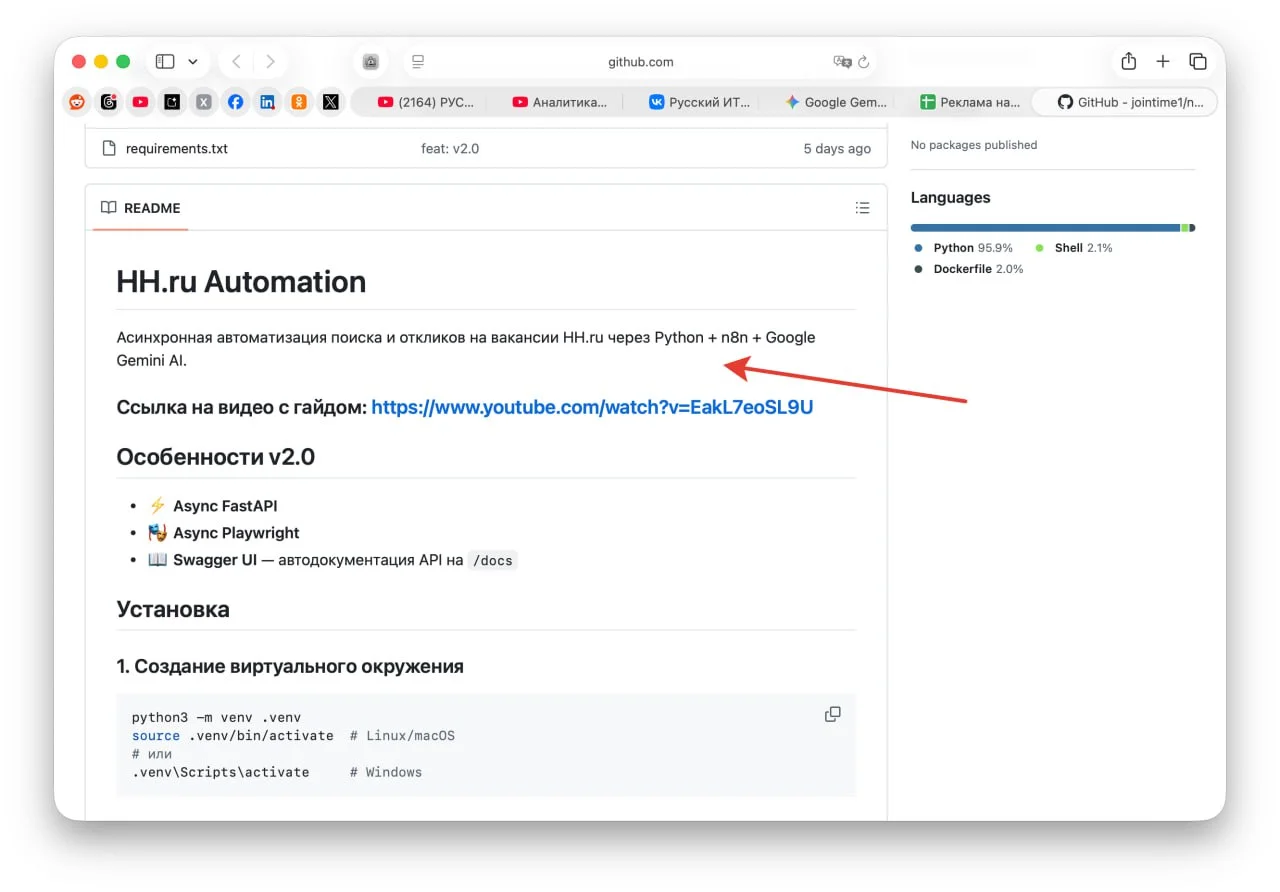Toggle the Safari sidebar
This screenshot has height=892, width=1280.
(x=165, y=62)
